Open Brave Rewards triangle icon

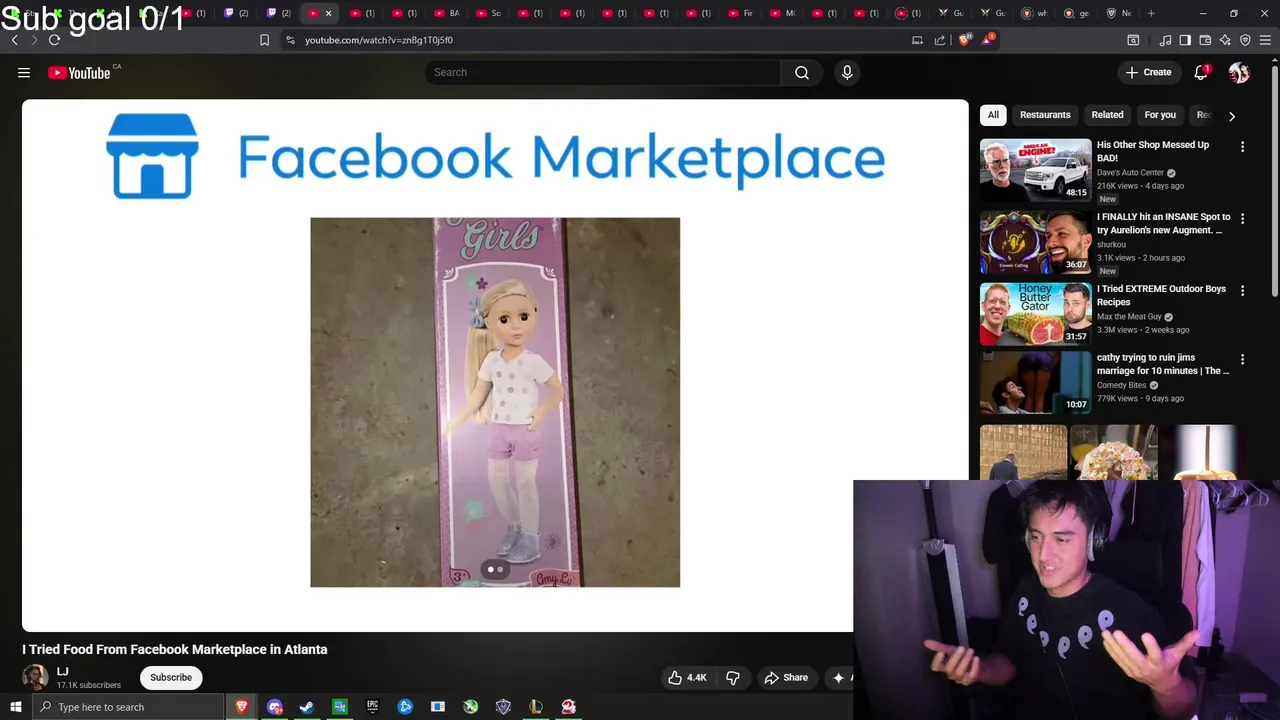(x=988, y=40)
